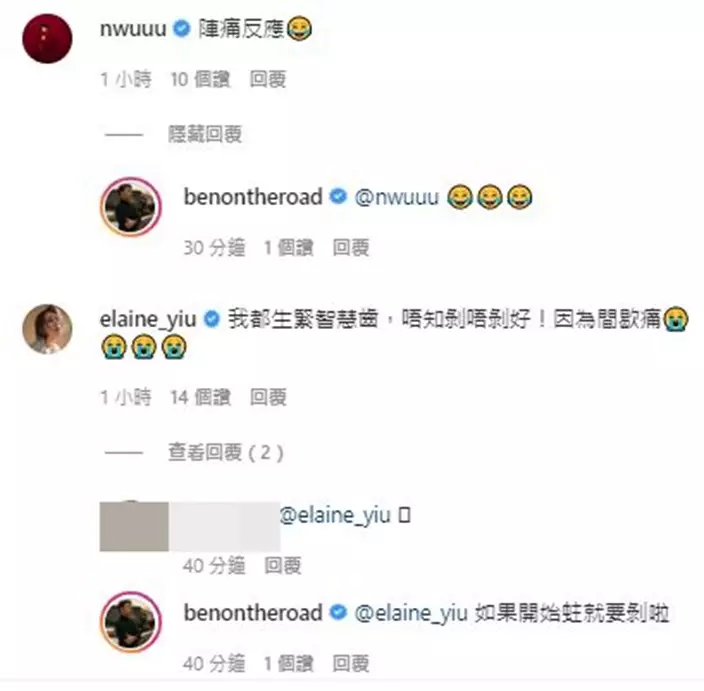Reply to elaine_yiu's wisdom tooth comment
Screen dimensions: 704x691
pyautogui.click(x=268, y=397)
